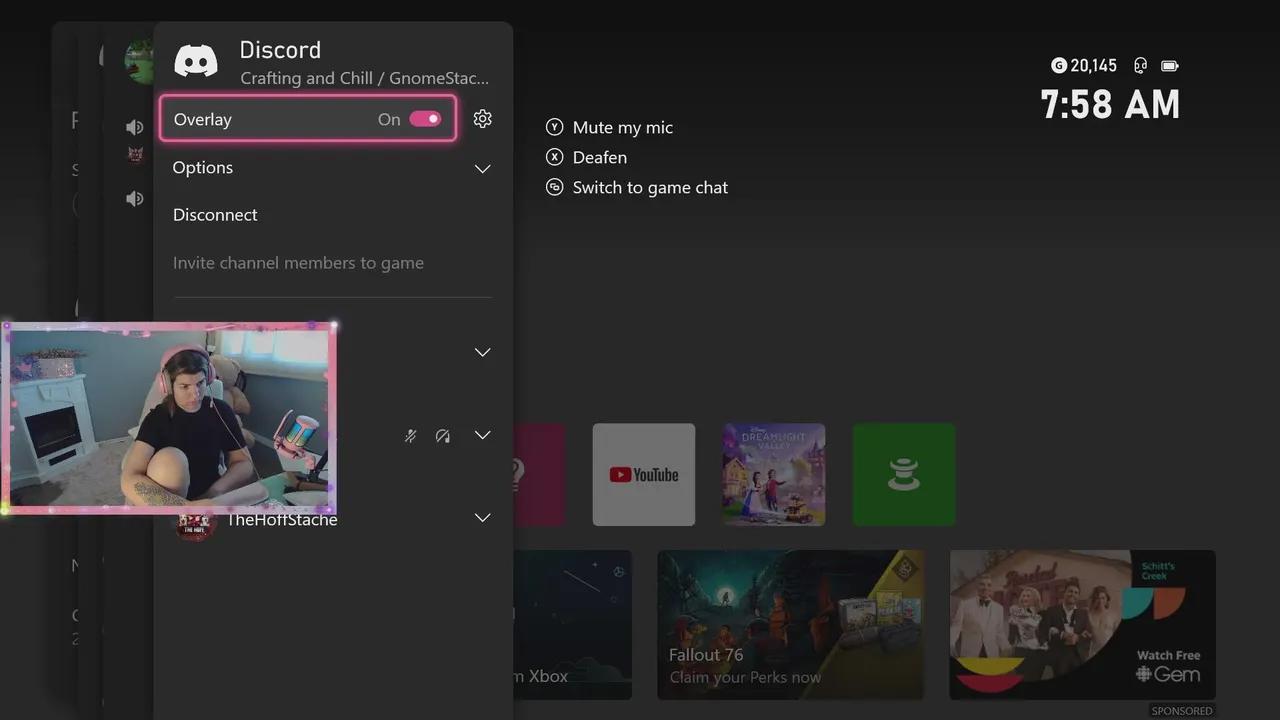The image size is (1280, 720).
Task: Click the deafened headphones icon
Action: (x=443, y=436)
